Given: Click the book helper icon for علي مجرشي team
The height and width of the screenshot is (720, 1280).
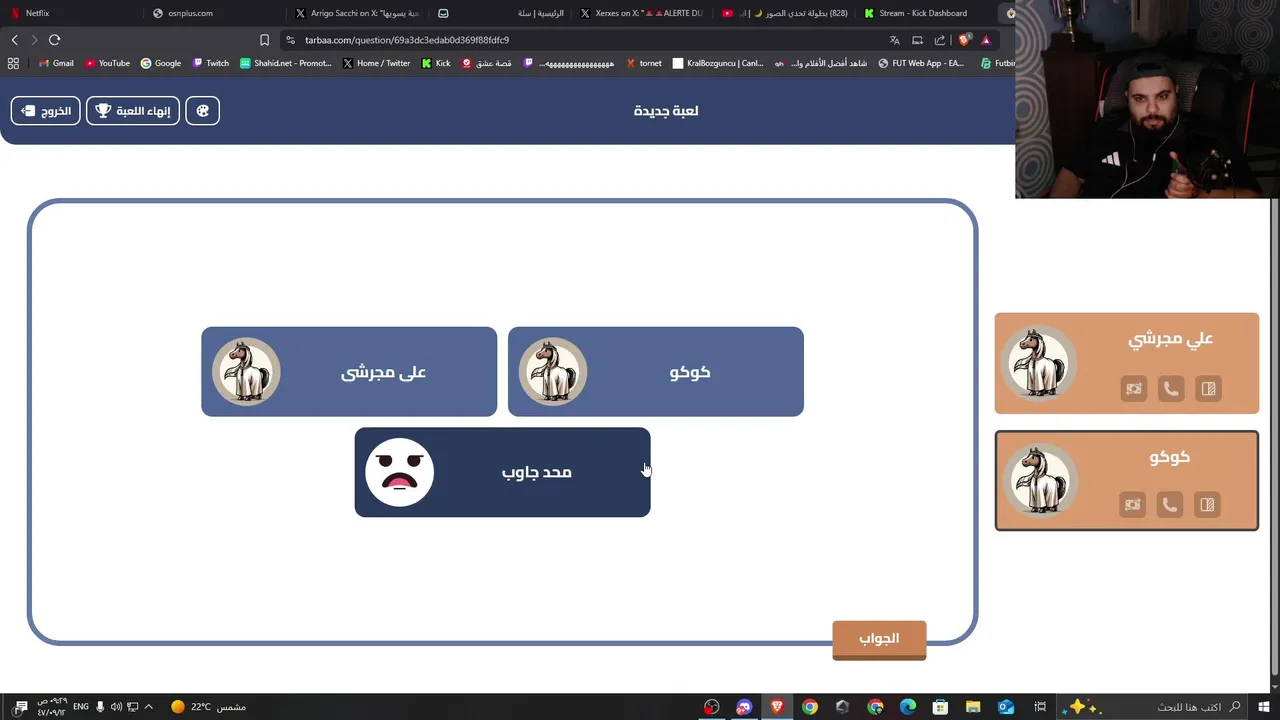Looking at the screenshot, I should coord(1208,389).
